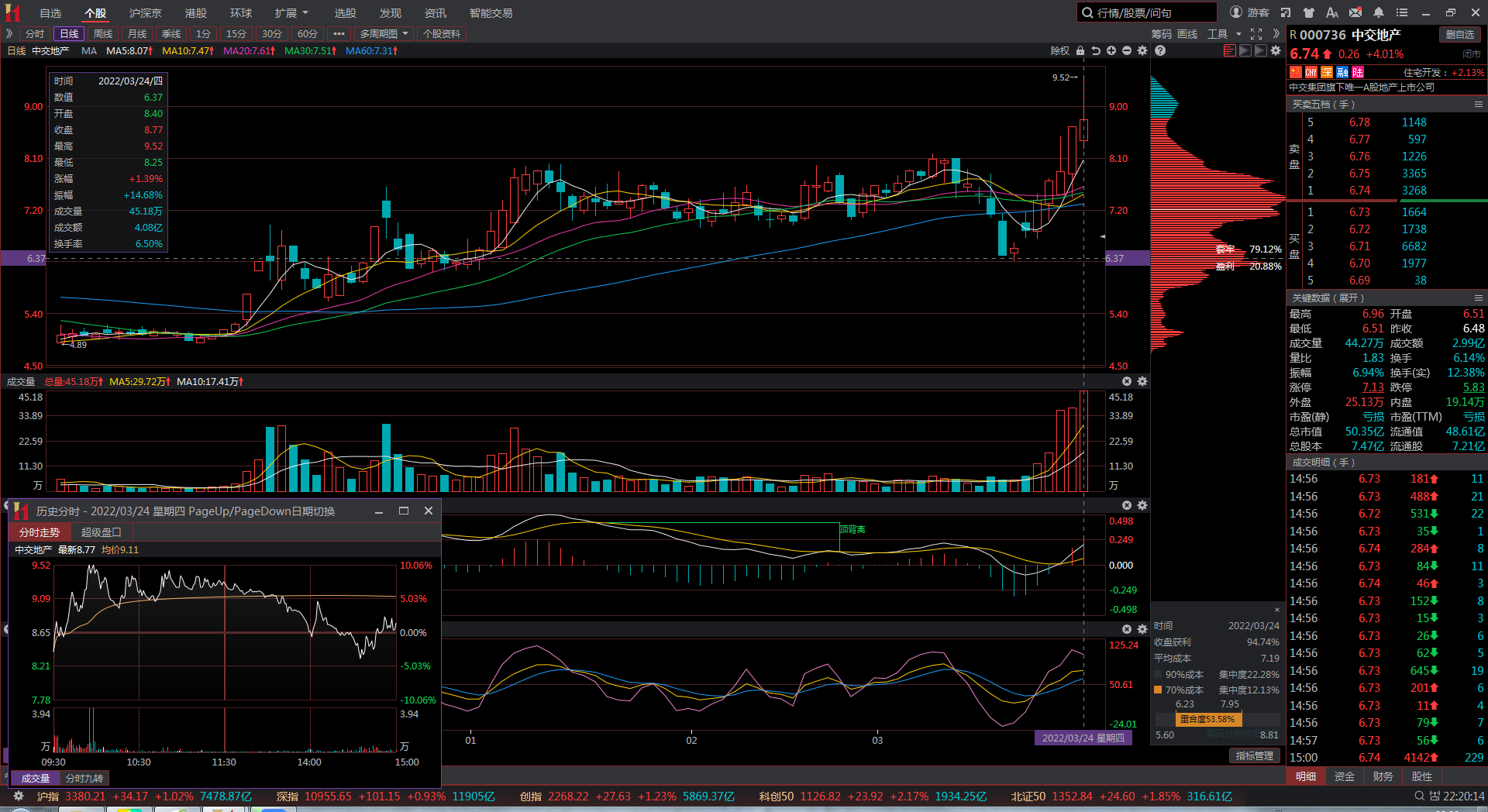Close the volume indicator panel
Screen dimensions: 1488x812
tap(1127, 381)
